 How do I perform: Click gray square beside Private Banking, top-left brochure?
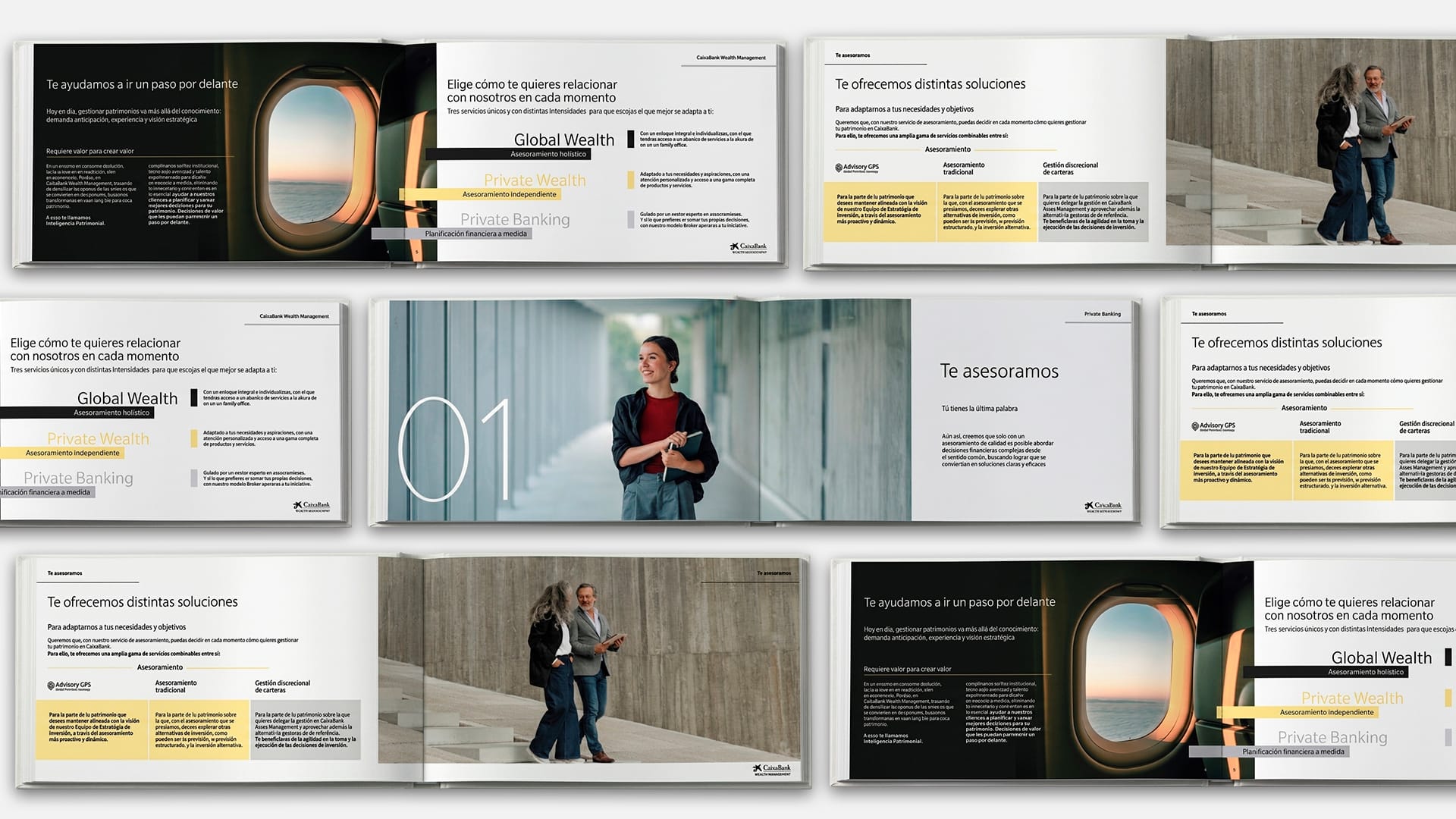[x=631, y=219]
